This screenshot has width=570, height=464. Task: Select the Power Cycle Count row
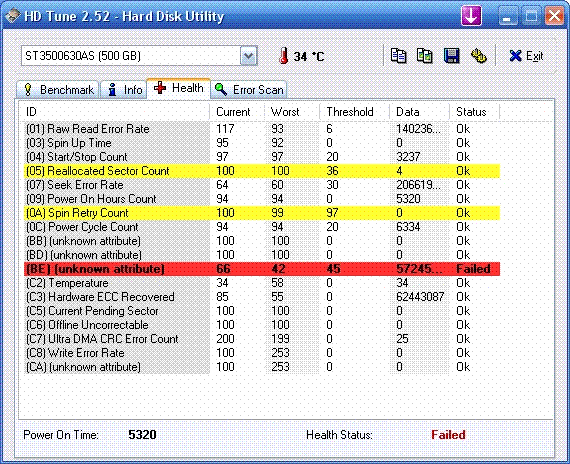click(x=262, y=227)
